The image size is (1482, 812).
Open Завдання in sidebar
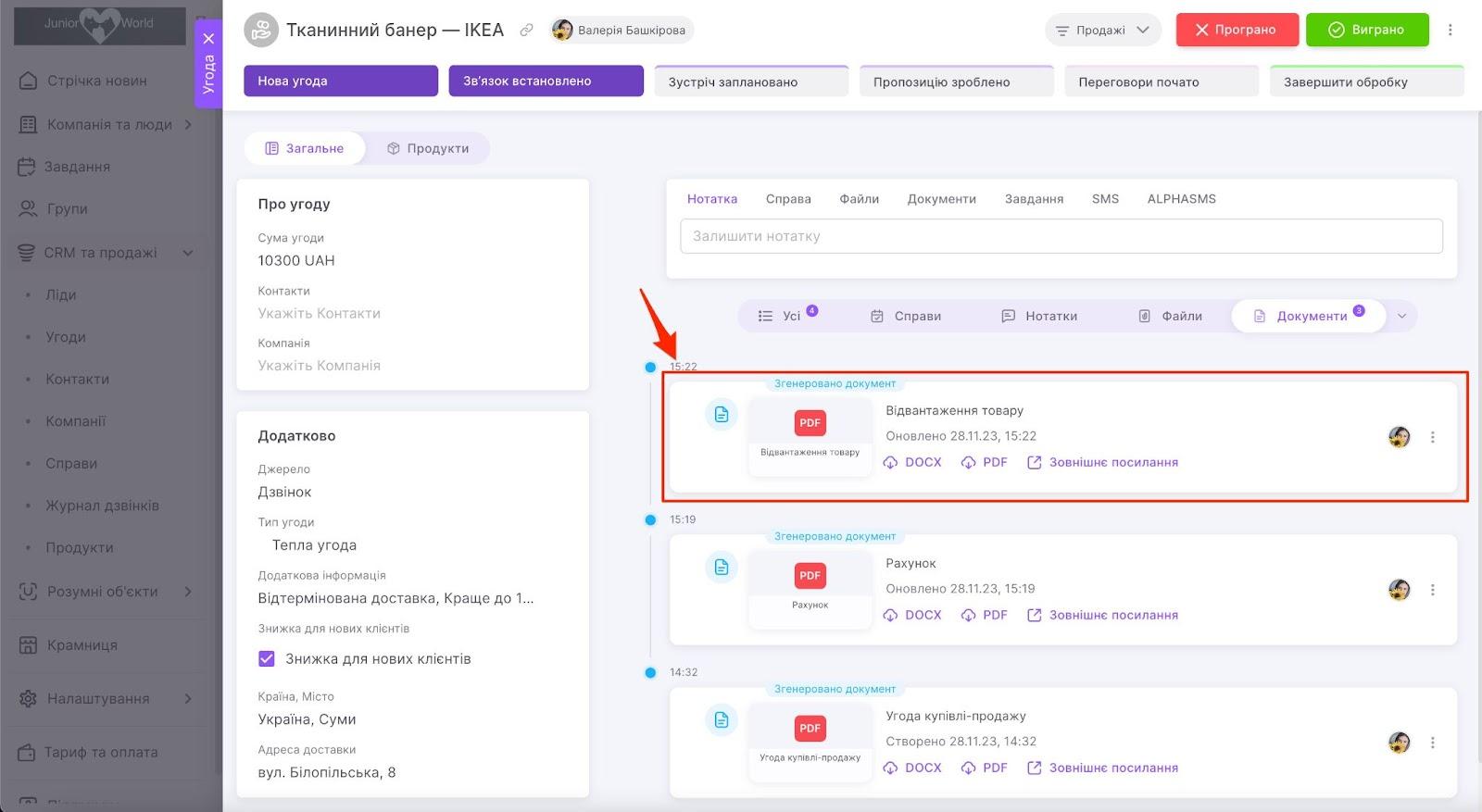78,167
